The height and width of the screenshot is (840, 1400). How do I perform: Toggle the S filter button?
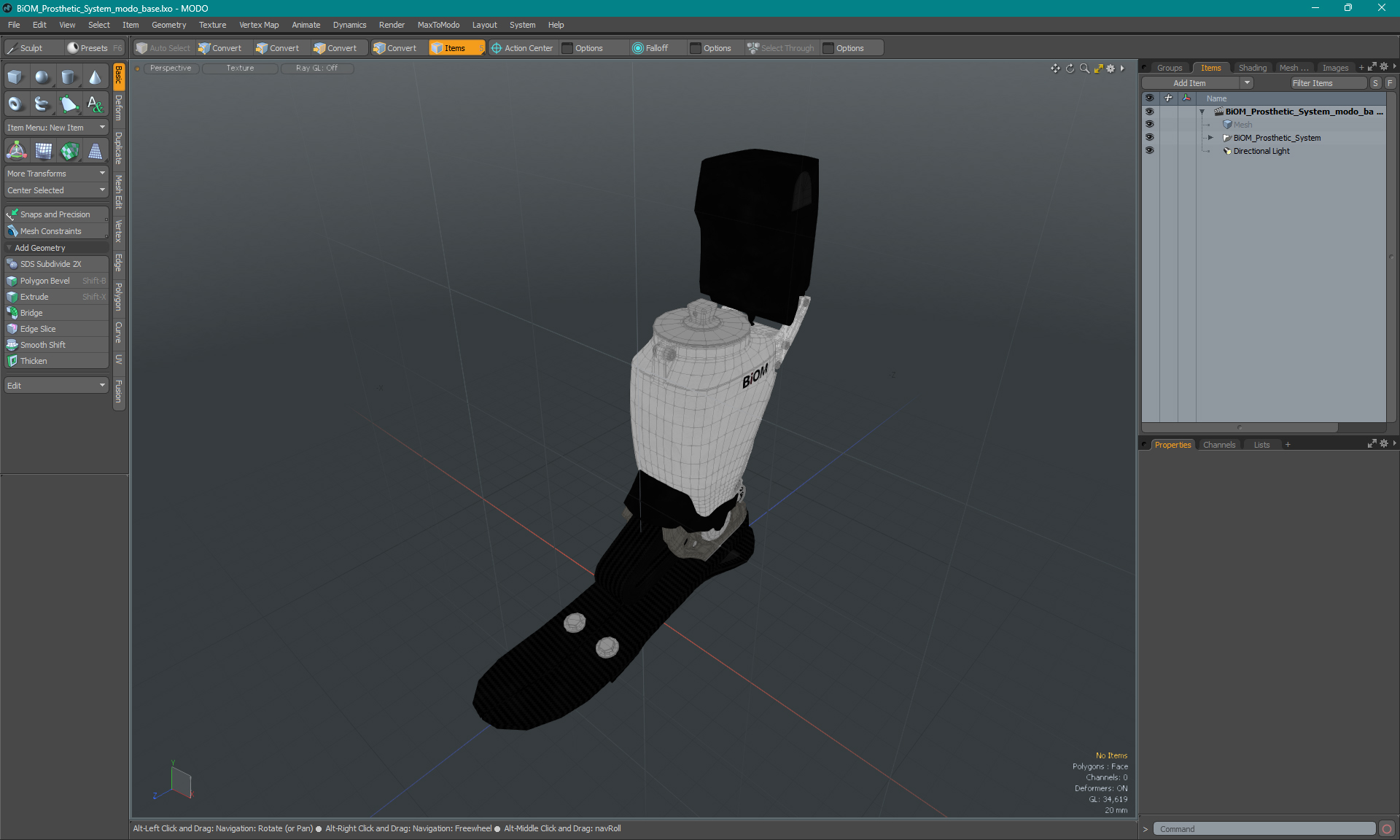[x=1375, y=83]
